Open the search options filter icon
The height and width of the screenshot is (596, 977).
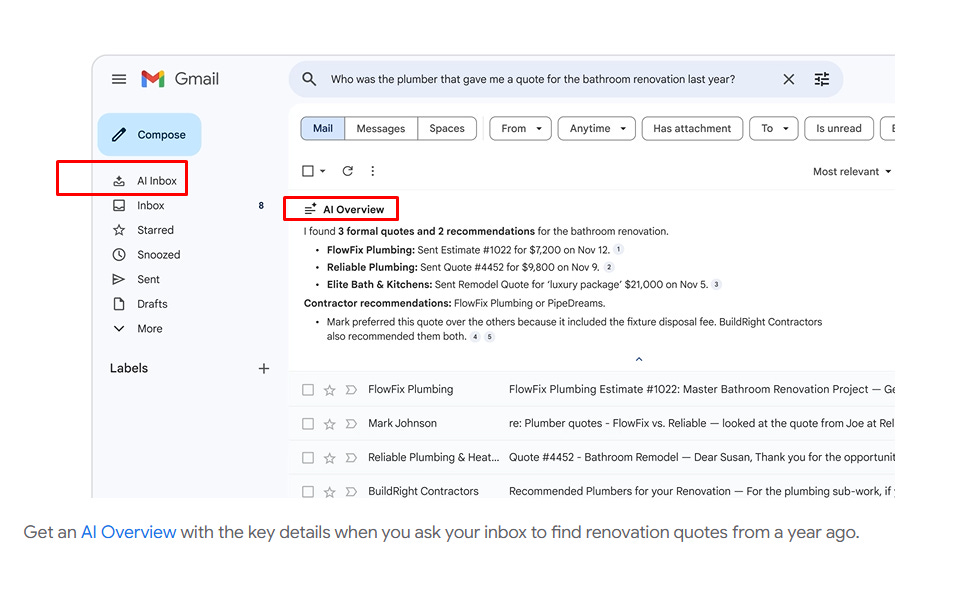point(822,79)
